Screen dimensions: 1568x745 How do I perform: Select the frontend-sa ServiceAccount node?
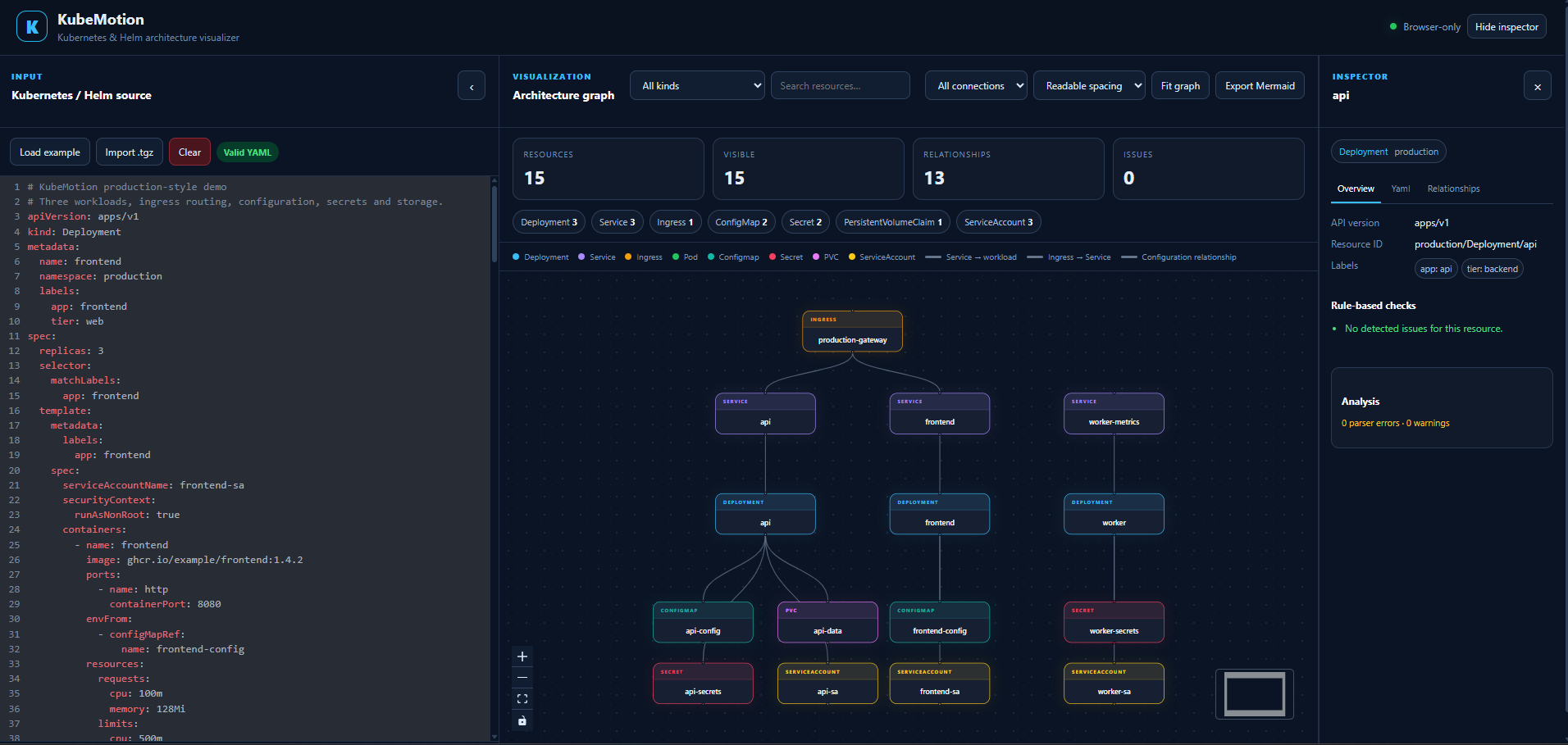(x=940, y=684)
